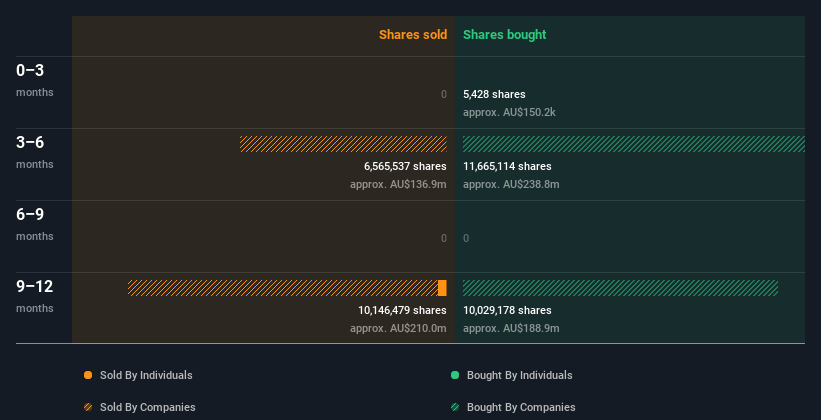
Task: Click the orange Sold By Individuals legend dot
Action: (x=88, y=375)
